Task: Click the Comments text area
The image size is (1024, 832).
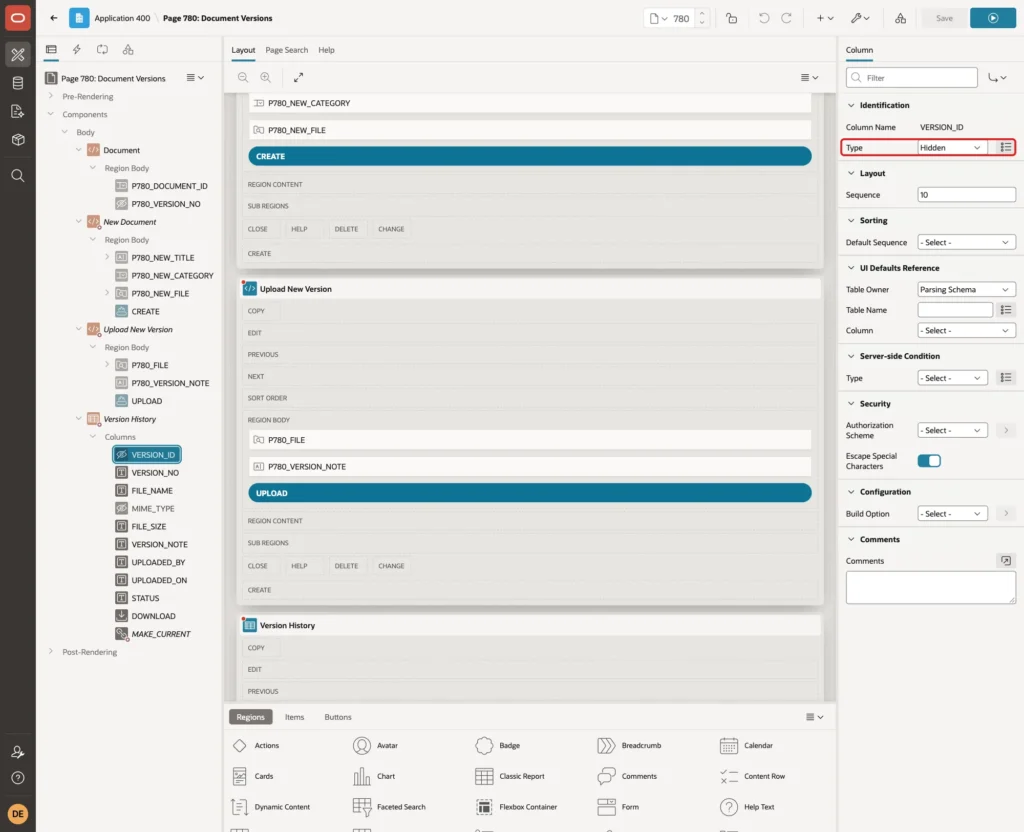Action: [931, 587]
